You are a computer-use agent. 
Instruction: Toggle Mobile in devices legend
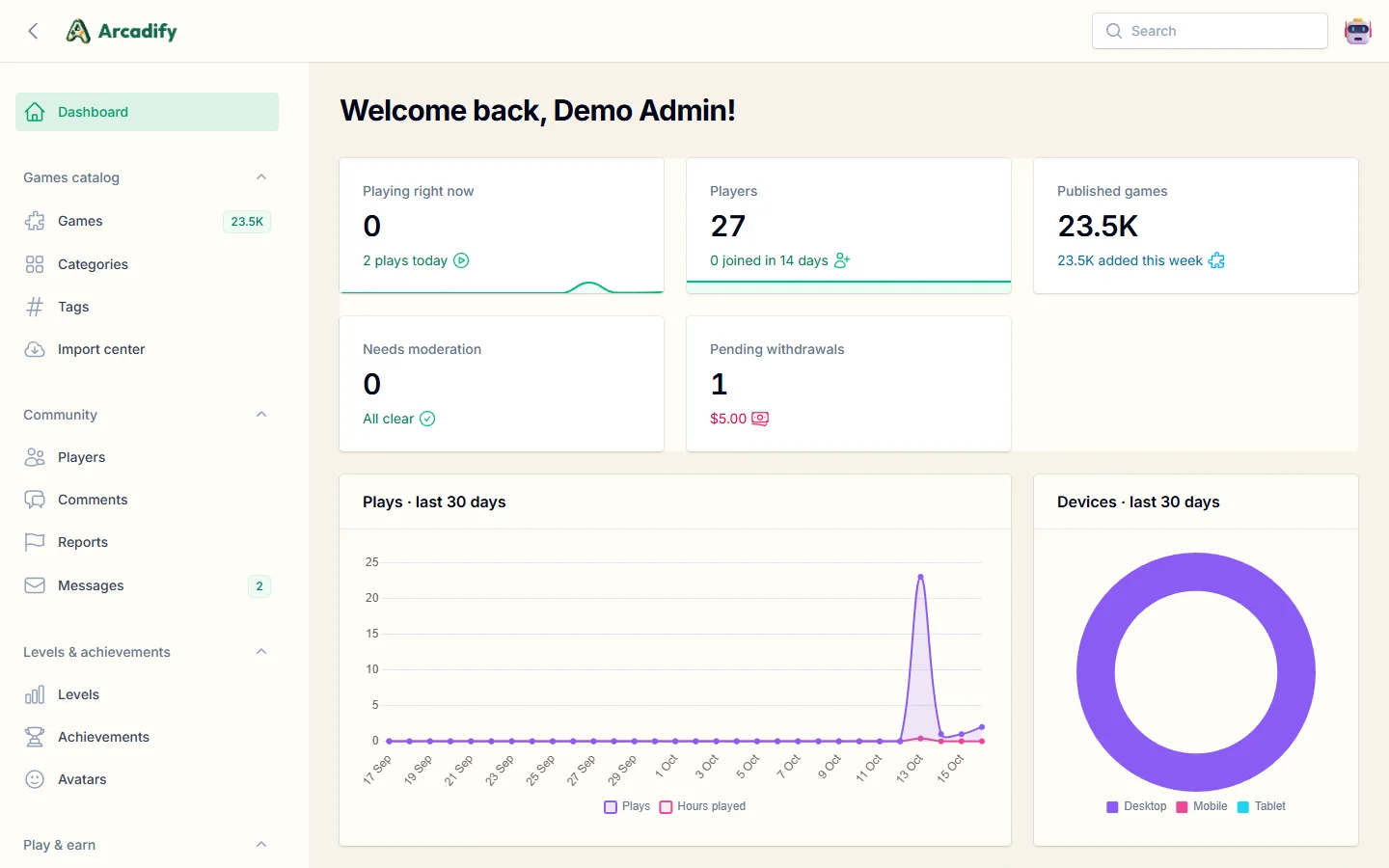1202,806
